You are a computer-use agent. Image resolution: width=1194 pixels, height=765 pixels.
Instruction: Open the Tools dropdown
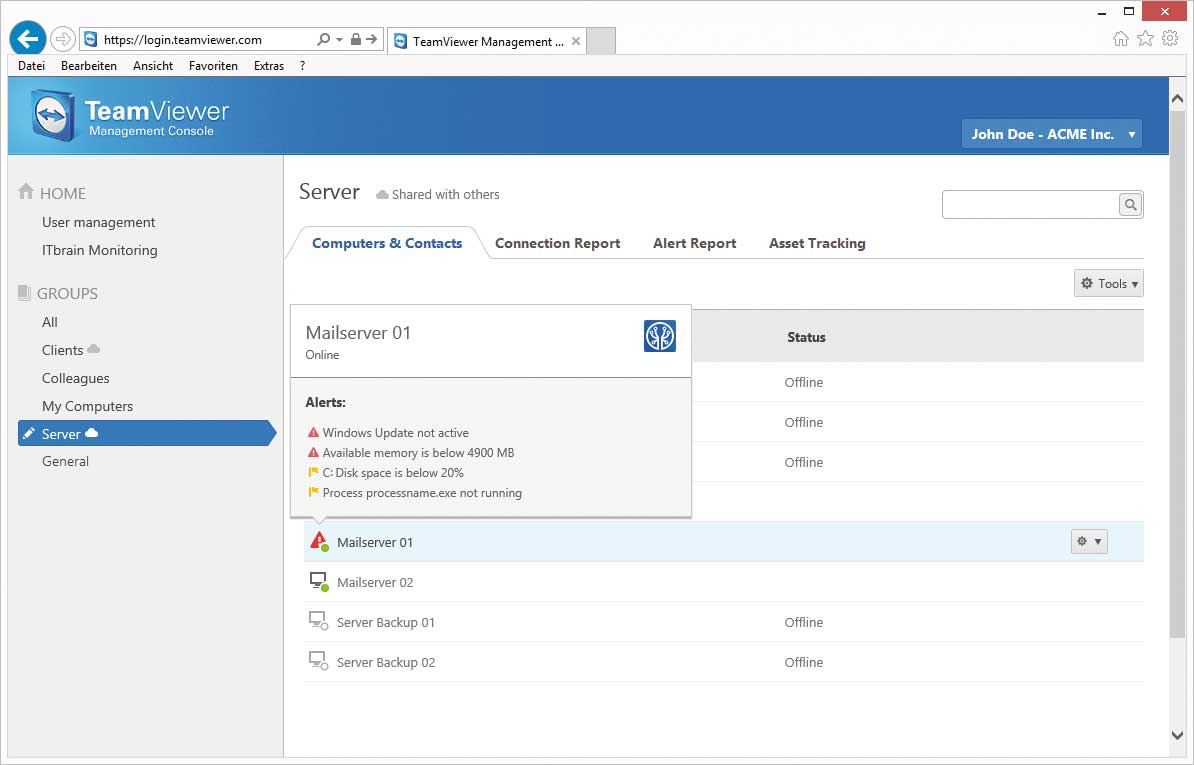1108,283
